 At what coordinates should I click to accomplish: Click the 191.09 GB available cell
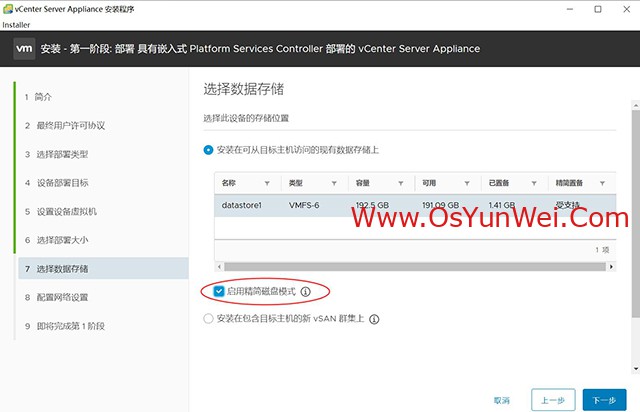(440, 205)
